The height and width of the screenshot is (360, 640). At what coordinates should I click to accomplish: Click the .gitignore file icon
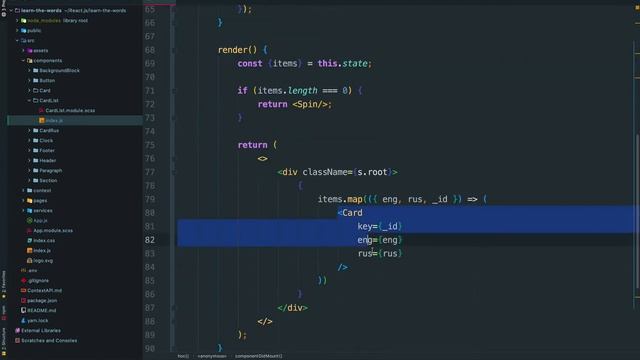coord(23,280)
